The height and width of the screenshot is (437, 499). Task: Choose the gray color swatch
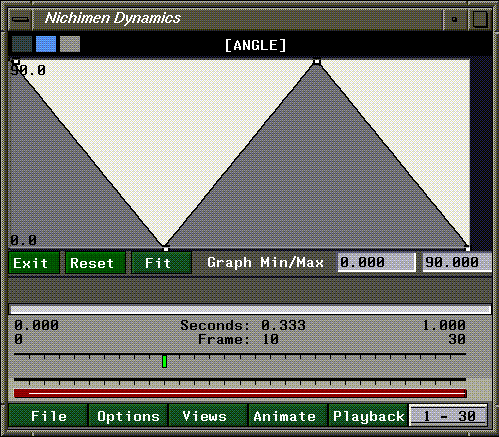(70, 44)
